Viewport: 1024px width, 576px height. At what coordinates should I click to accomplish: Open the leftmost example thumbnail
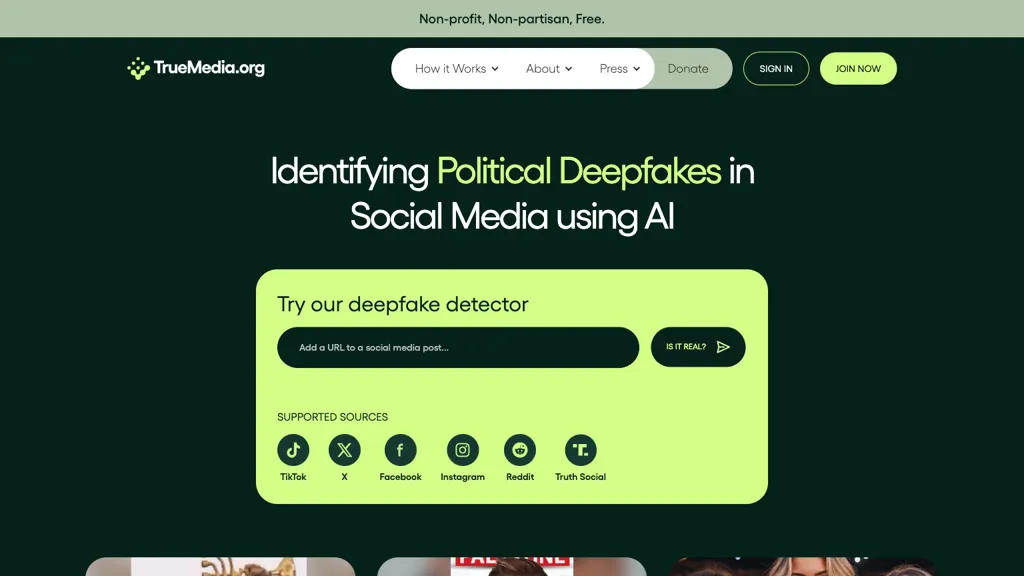click(220, 566)
